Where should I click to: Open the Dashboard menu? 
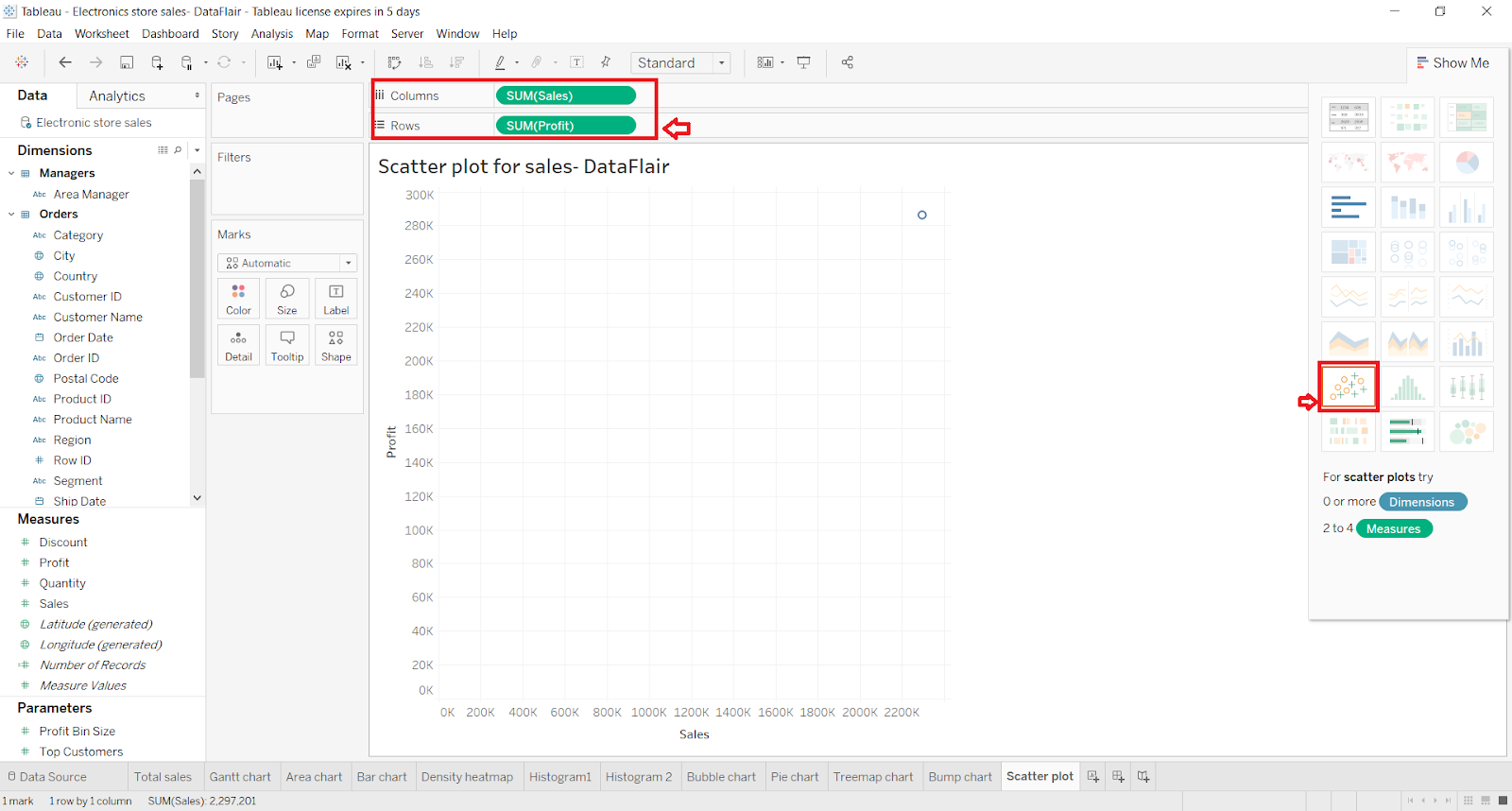(170, 33)
